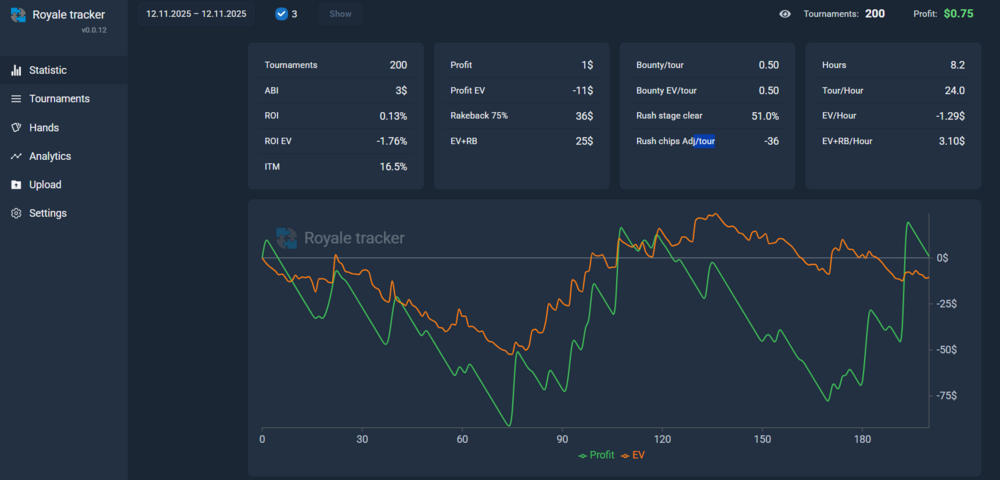Screen dimensions: 1000x480
Task: Go to the Hands section label
Action: (44, 128)
